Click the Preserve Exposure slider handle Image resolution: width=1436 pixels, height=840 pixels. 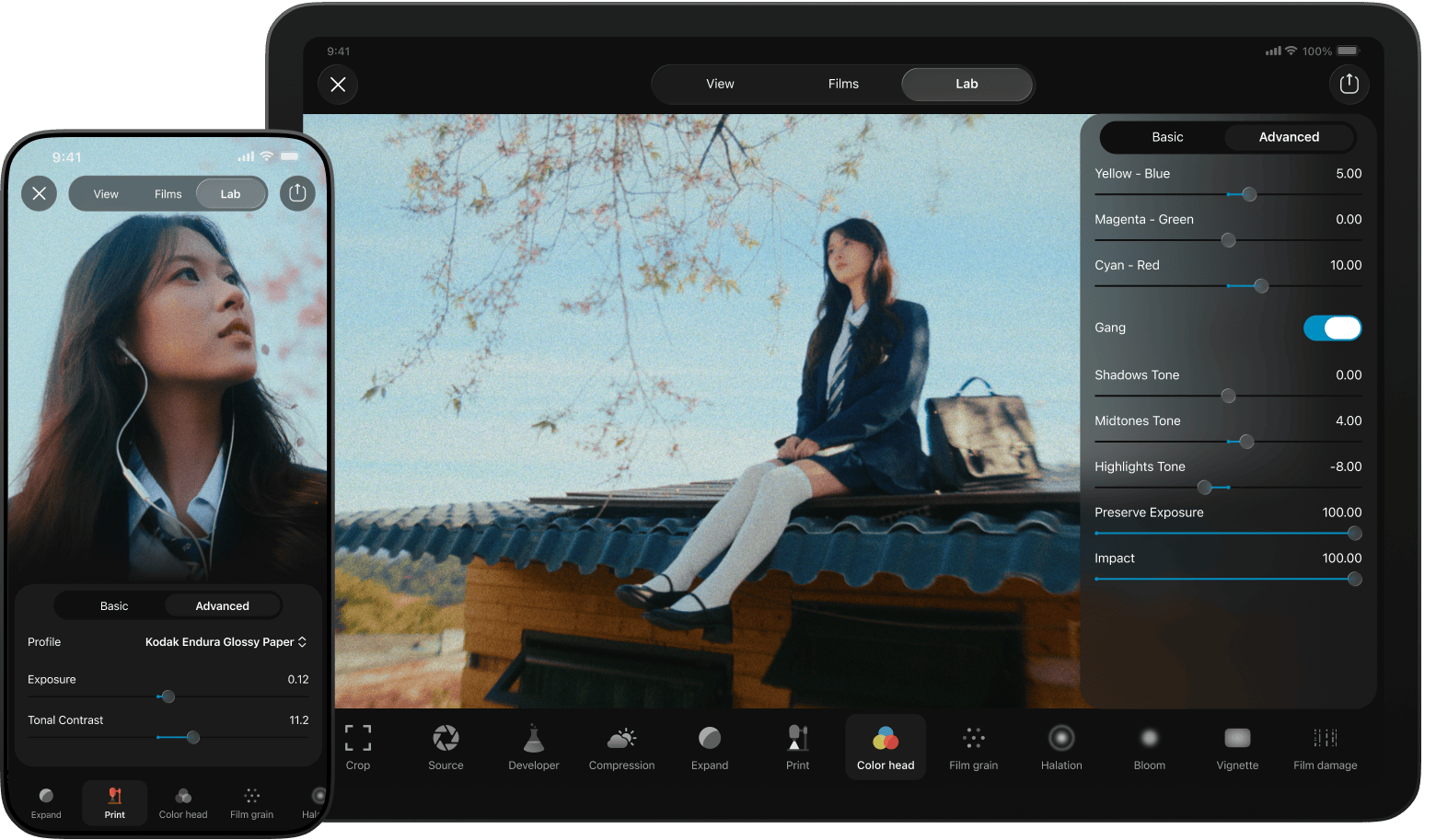(x=1354, y=534)
